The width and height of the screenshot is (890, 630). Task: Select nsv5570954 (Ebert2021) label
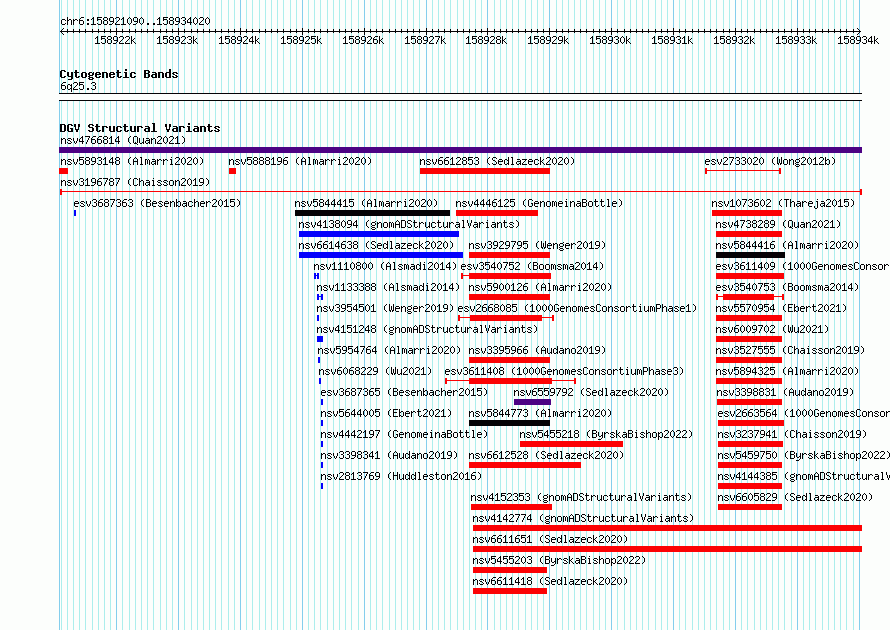781,308
